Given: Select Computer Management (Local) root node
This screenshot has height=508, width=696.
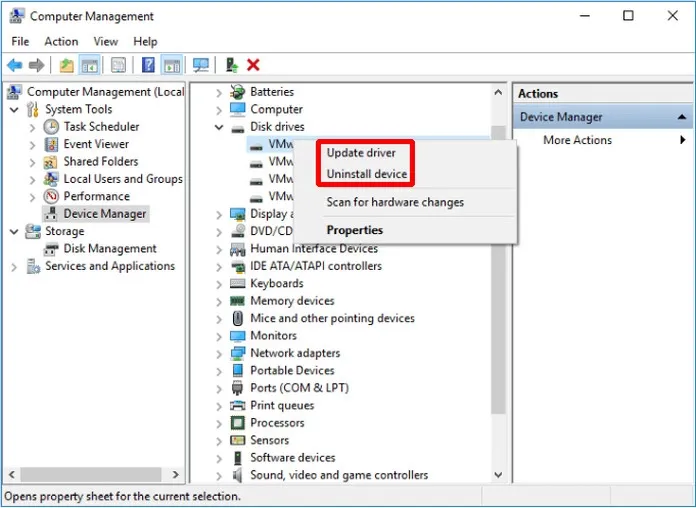Looking at the screenshot, I should [106, 92].
